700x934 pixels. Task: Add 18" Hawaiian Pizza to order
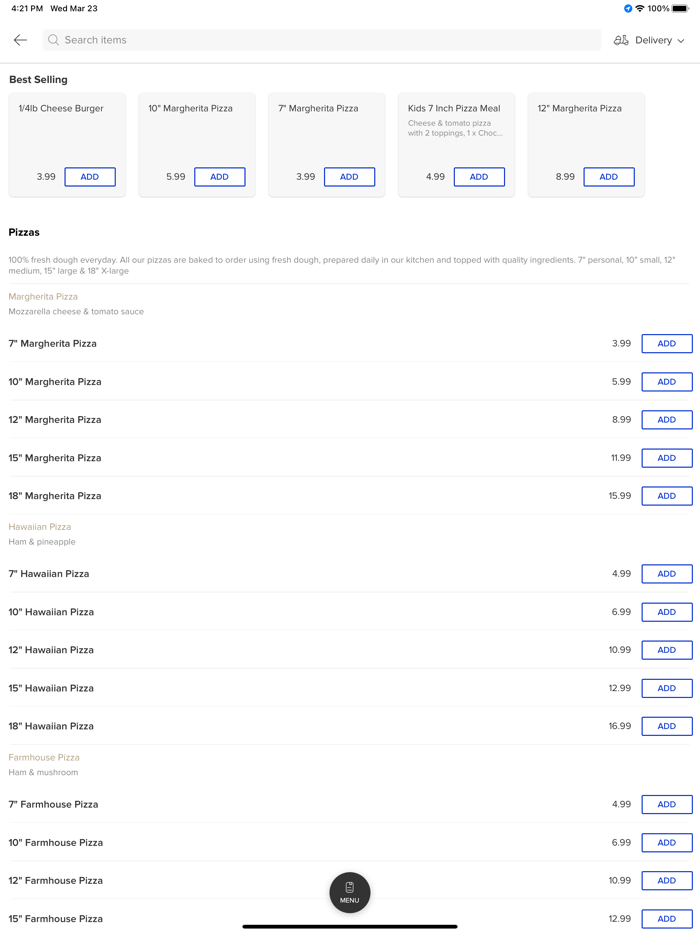click(667, 727)
